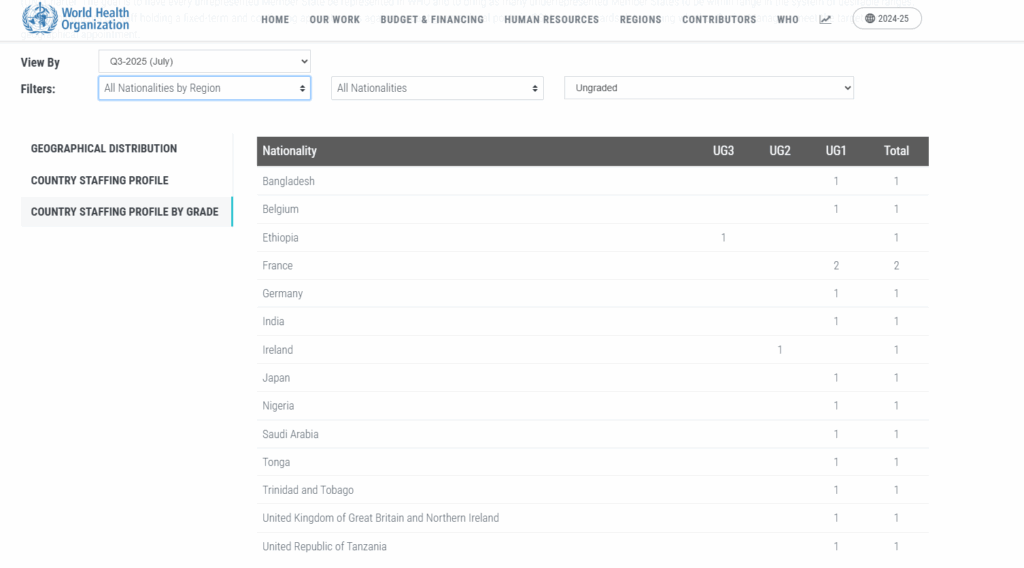Select the France row in the table
This screenshot has width=1024, height=568.
click(278, 266)
